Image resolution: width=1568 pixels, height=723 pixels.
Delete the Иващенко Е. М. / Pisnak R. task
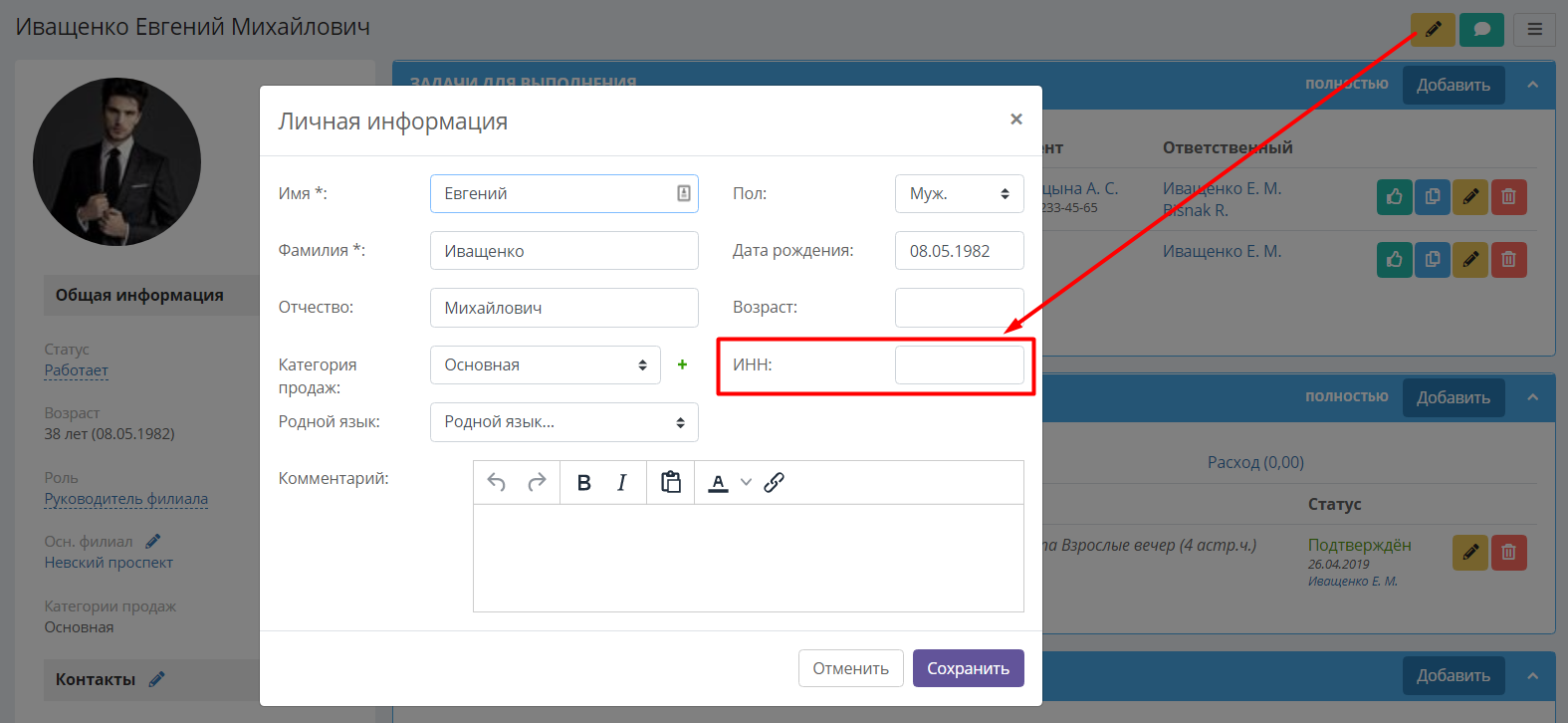click(1508, 197)
